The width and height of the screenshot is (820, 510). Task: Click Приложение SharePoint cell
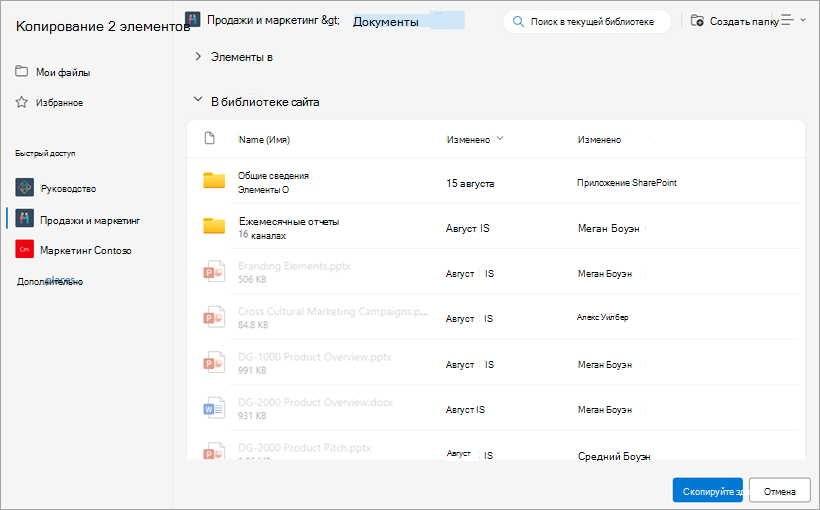(x=627, y=183)
